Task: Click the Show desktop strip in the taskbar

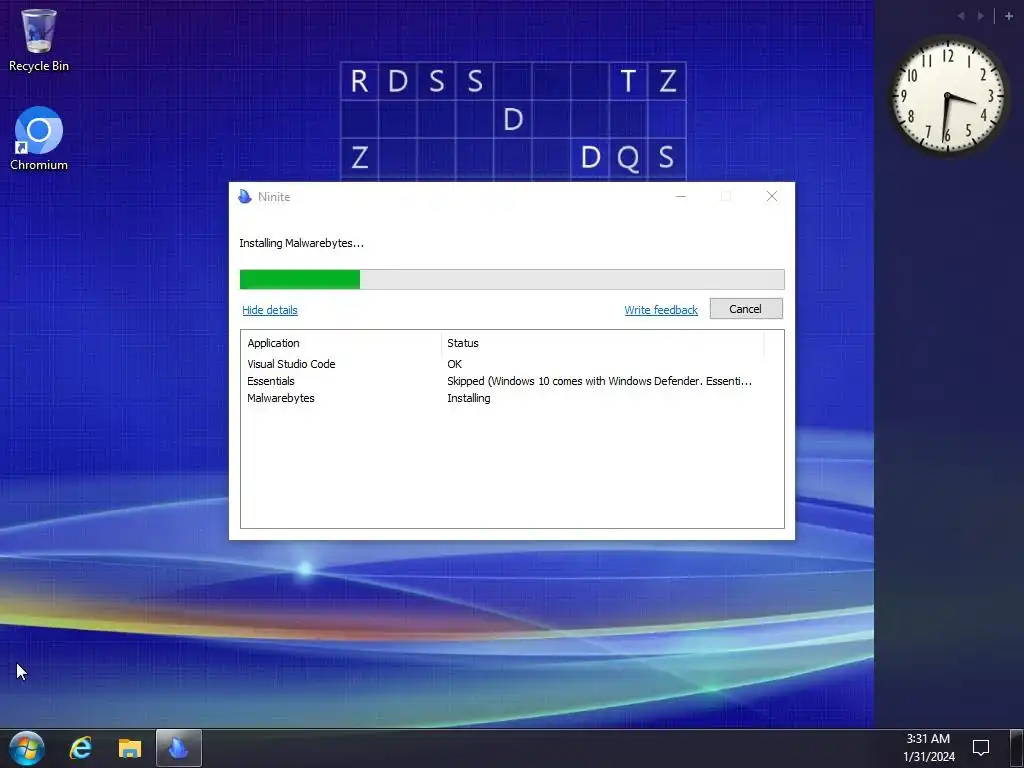Action: click(x=1017, y=748)
